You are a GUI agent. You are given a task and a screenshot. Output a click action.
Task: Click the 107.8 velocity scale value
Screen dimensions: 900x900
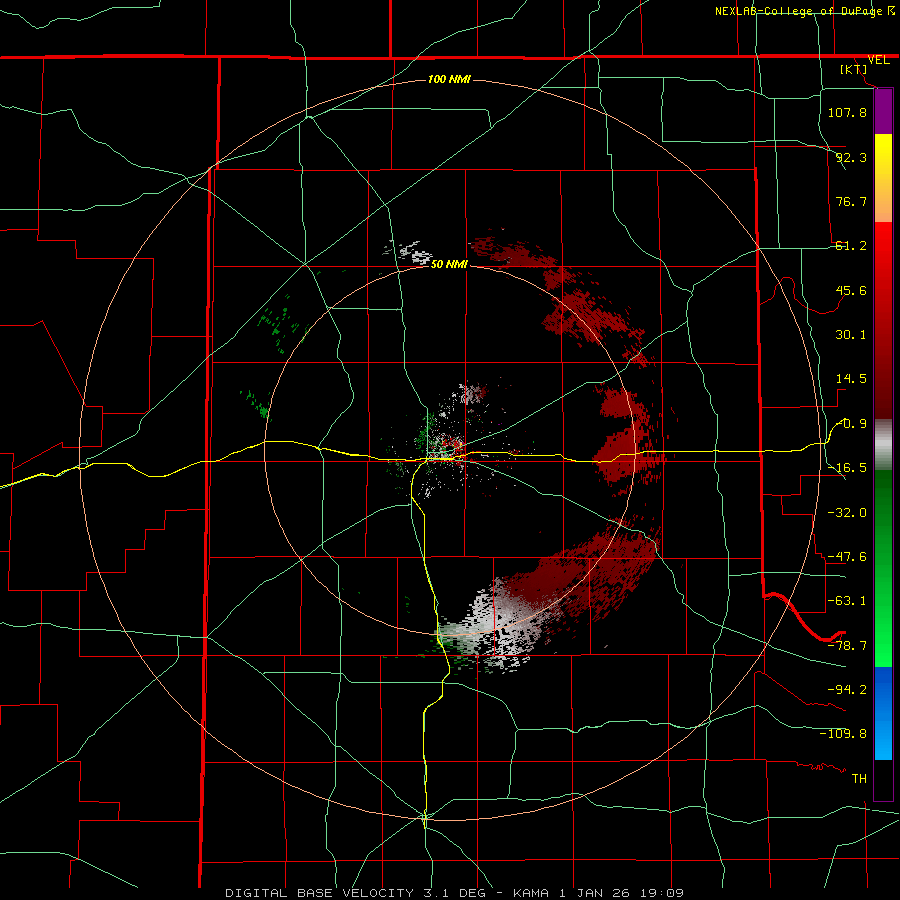pyautogui.click(x=847, y=112)
